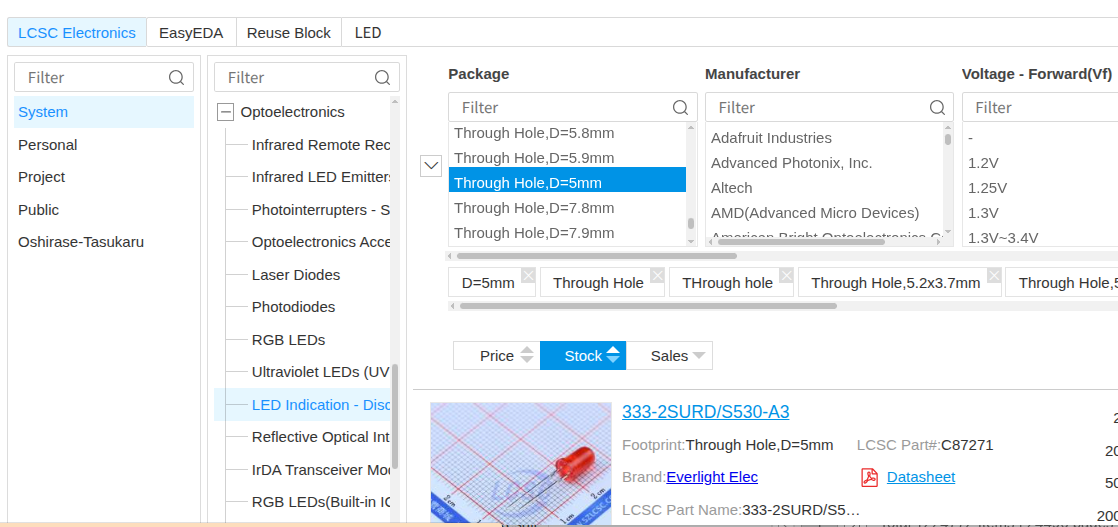Image resolution: width=1118 pixels, height=527 pixels.
Task: Click the red LED product thumbnail
Action: tap(520, 464)
